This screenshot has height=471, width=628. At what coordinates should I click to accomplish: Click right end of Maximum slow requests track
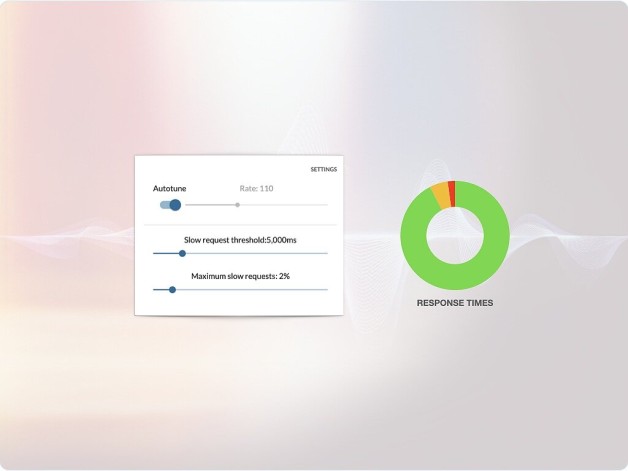coord(326,290)
